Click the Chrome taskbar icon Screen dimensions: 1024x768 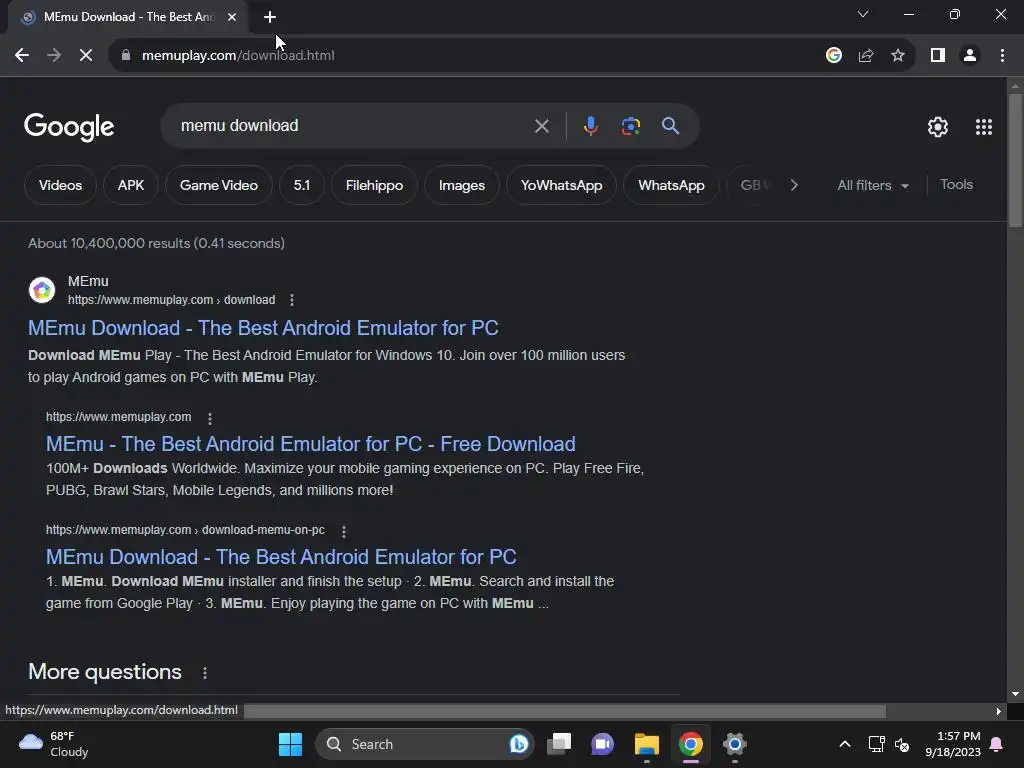click(x=691, y=744)
